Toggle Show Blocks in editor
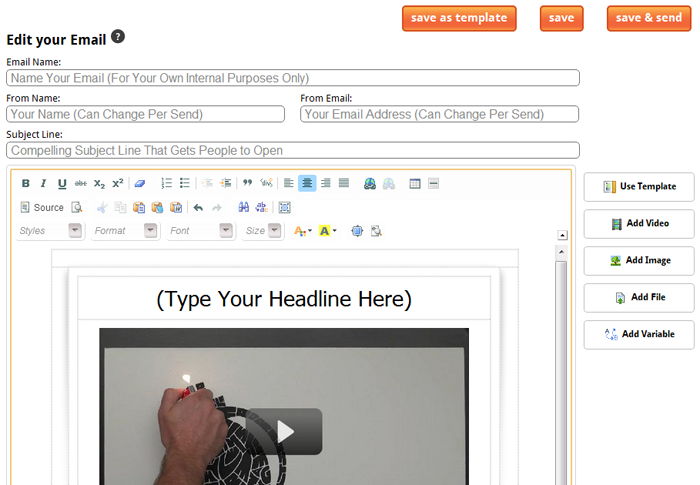The height and width of the screenshot is (485, 700). tap(376, 231)
